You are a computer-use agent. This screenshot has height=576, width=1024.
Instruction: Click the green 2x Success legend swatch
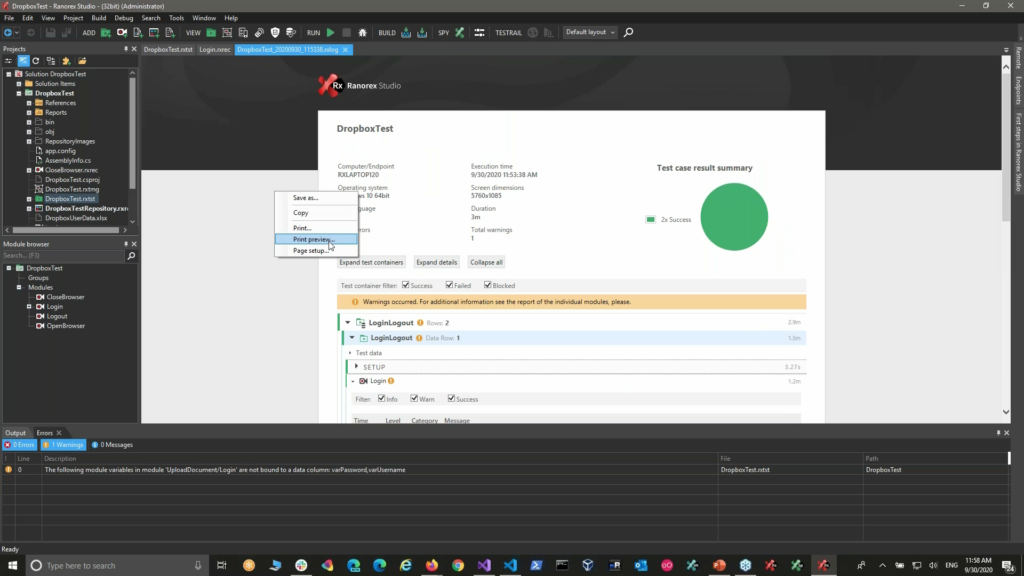click(x=650, y=219)
